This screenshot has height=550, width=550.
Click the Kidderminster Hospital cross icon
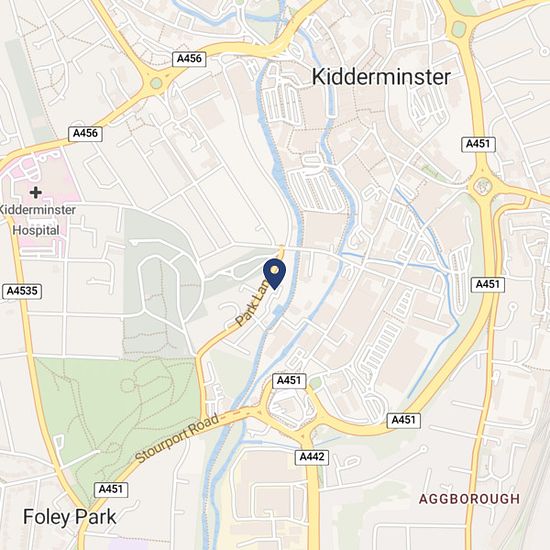tap(35, 192)
